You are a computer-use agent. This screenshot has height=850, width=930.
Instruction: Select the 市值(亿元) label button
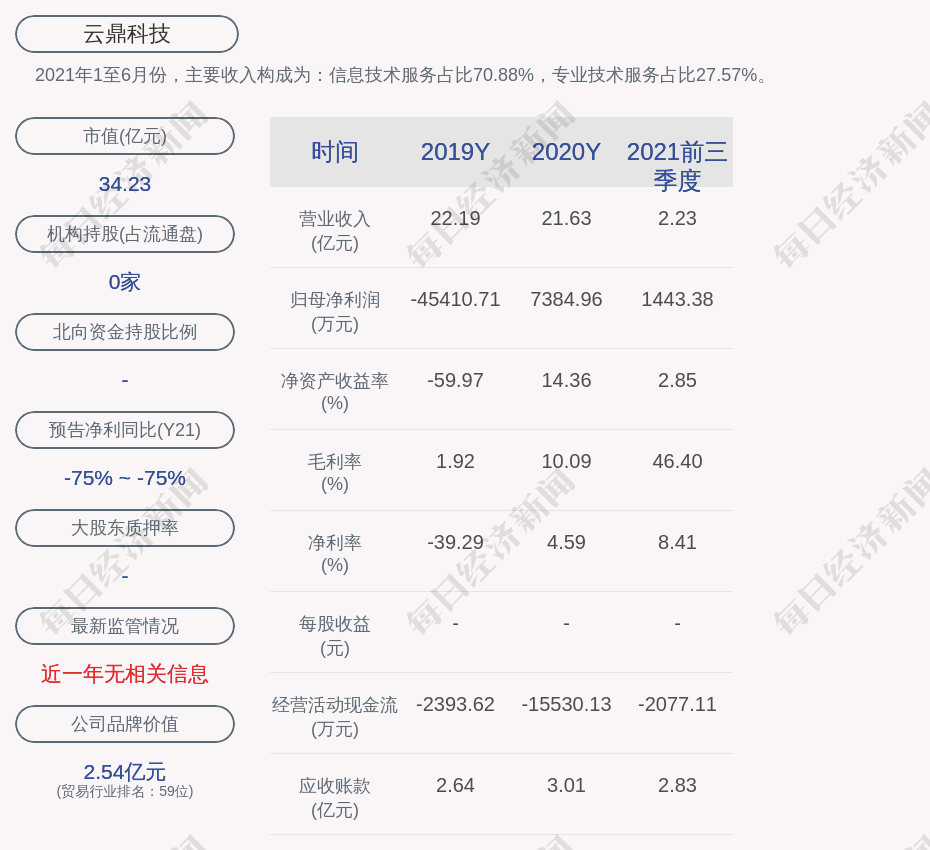(125, 136)
